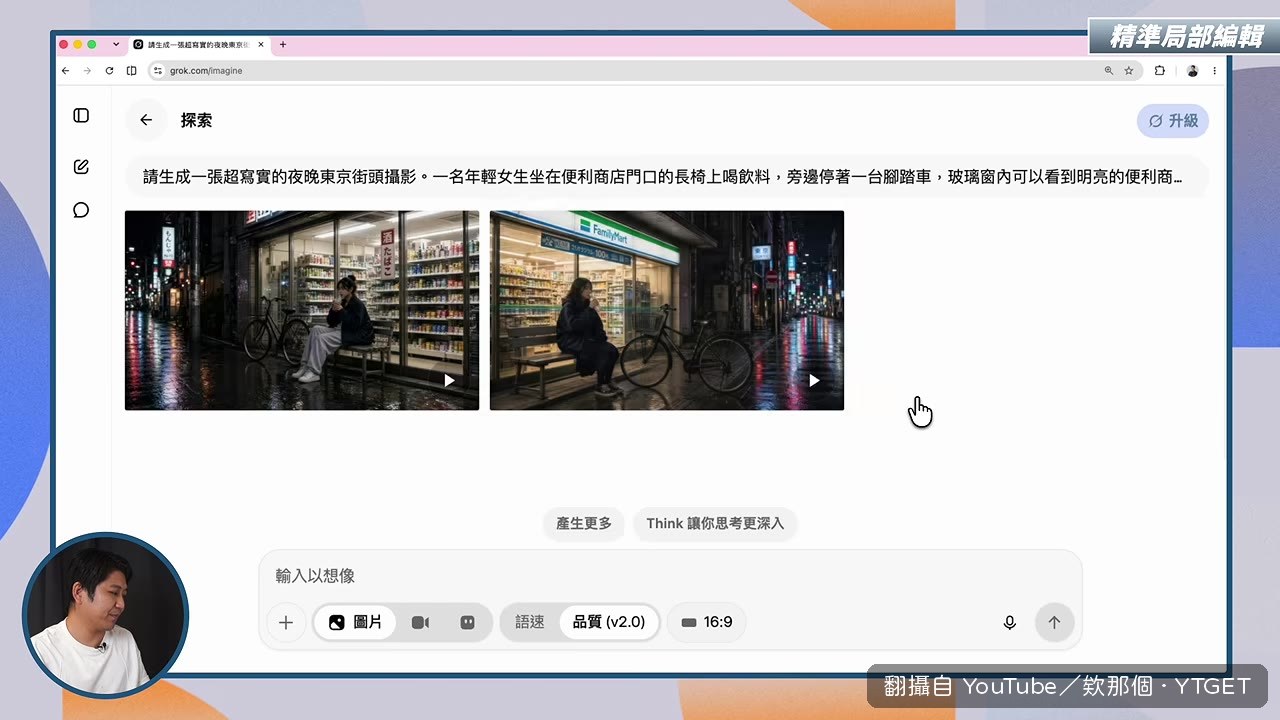Screen dimensions: 1280x720
Task: Select 品質 (v2.0) quality mode
Action: click(x=609, y=622)
